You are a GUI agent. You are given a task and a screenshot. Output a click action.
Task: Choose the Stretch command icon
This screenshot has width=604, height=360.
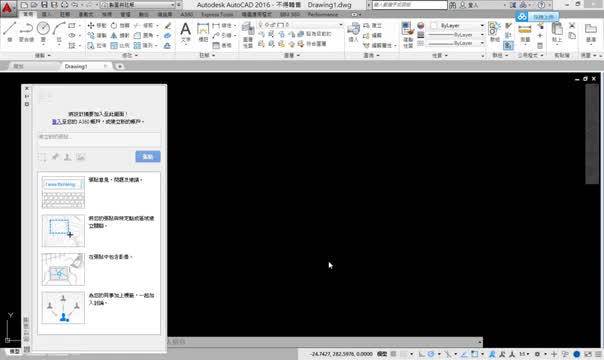91,45
